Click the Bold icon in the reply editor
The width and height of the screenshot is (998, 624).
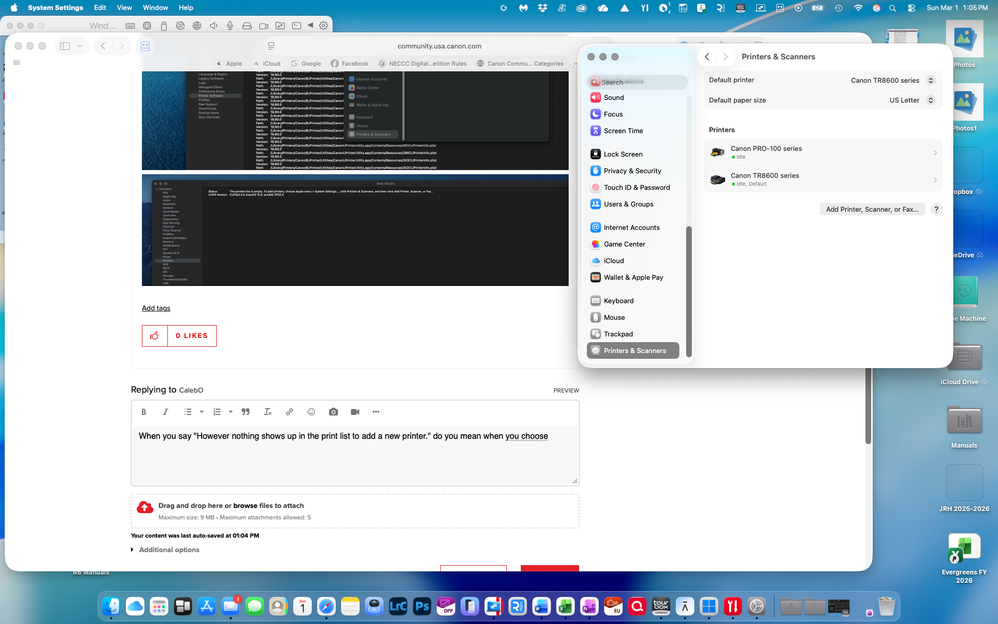click(144, 412)
